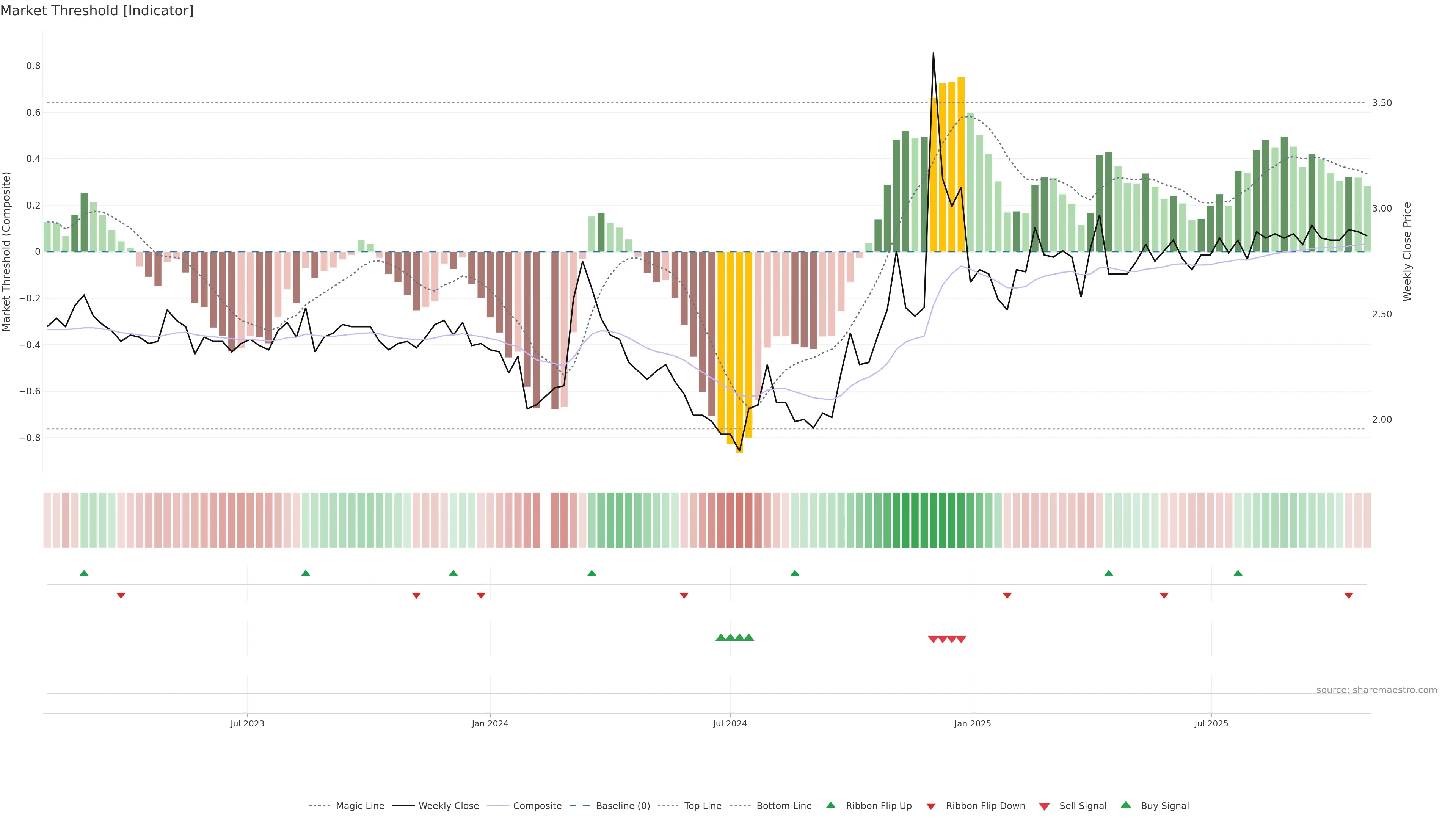Click the Jul 2025 x-axis label

pyautogui.click(x=1211, y=723)
